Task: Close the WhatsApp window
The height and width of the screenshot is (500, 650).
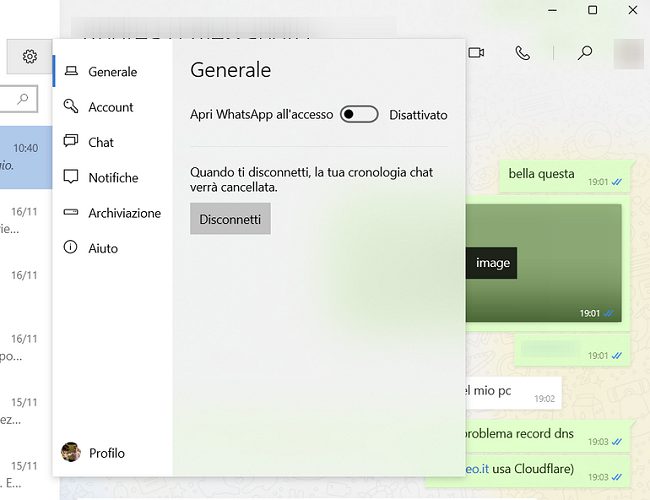Action: (x=633, y=10)
